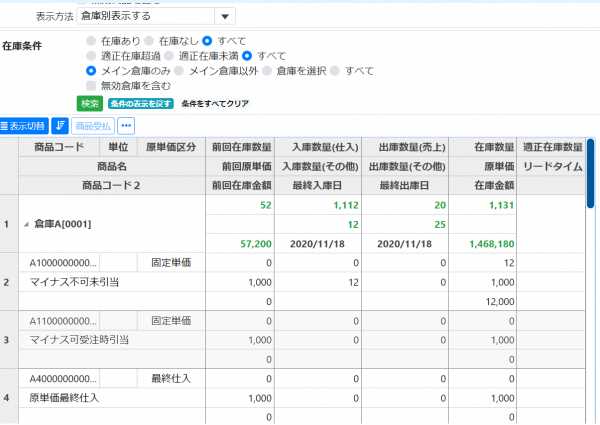Click the 商品受払 button
This screenshot has height=425, width=600.
[93, 126]
